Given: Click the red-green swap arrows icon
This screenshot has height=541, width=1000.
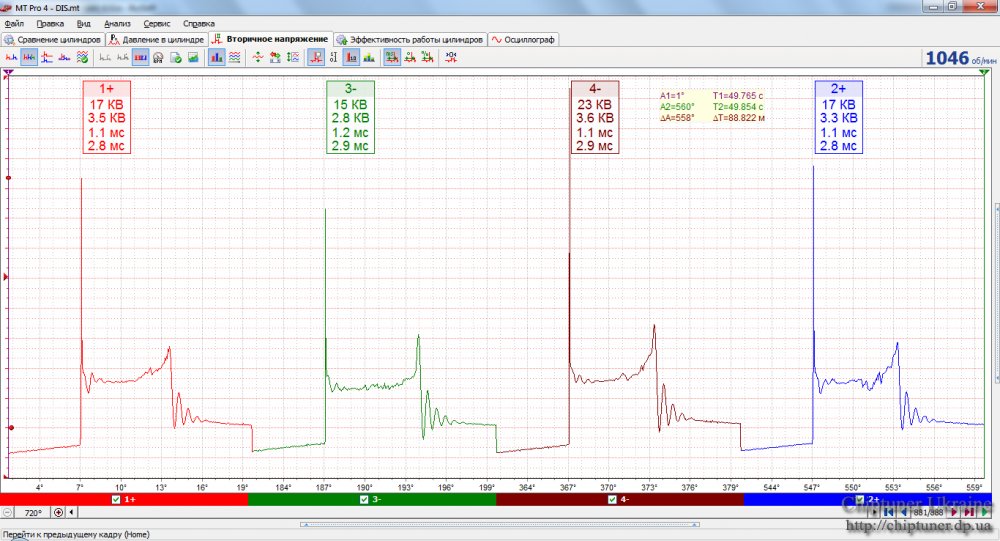Looking at the screenshot, I should [276, 57].
